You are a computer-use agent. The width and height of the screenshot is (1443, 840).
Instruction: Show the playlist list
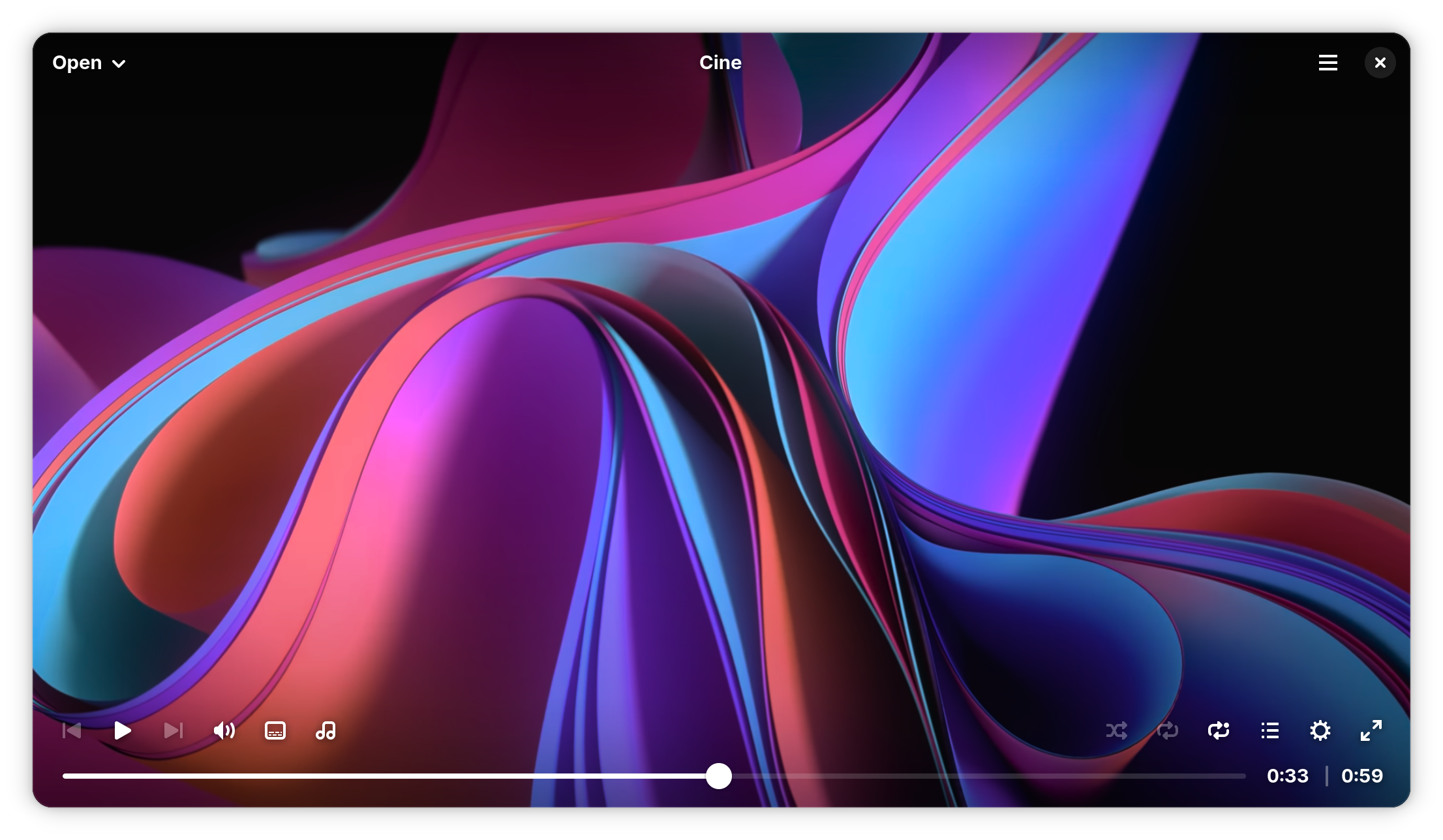(x=1269, y=730)
